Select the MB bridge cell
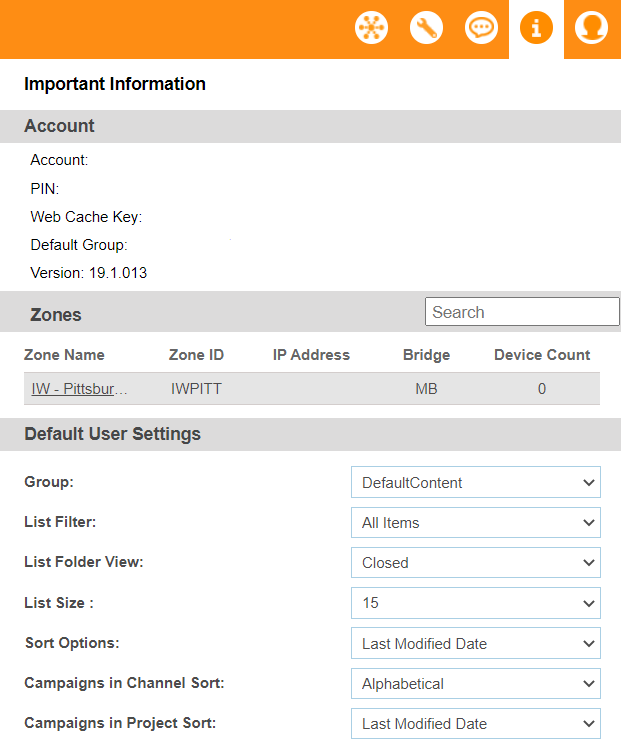621x746 pixels. pos(426,389)
